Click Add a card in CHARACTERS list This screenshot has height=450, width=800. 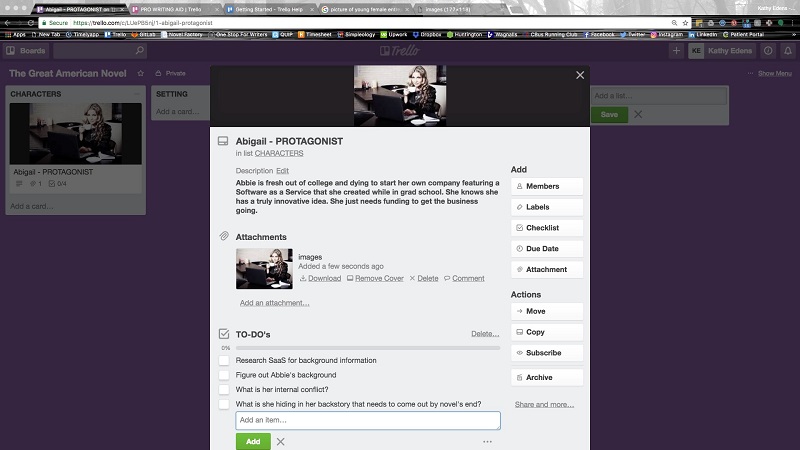click(32, 206)
